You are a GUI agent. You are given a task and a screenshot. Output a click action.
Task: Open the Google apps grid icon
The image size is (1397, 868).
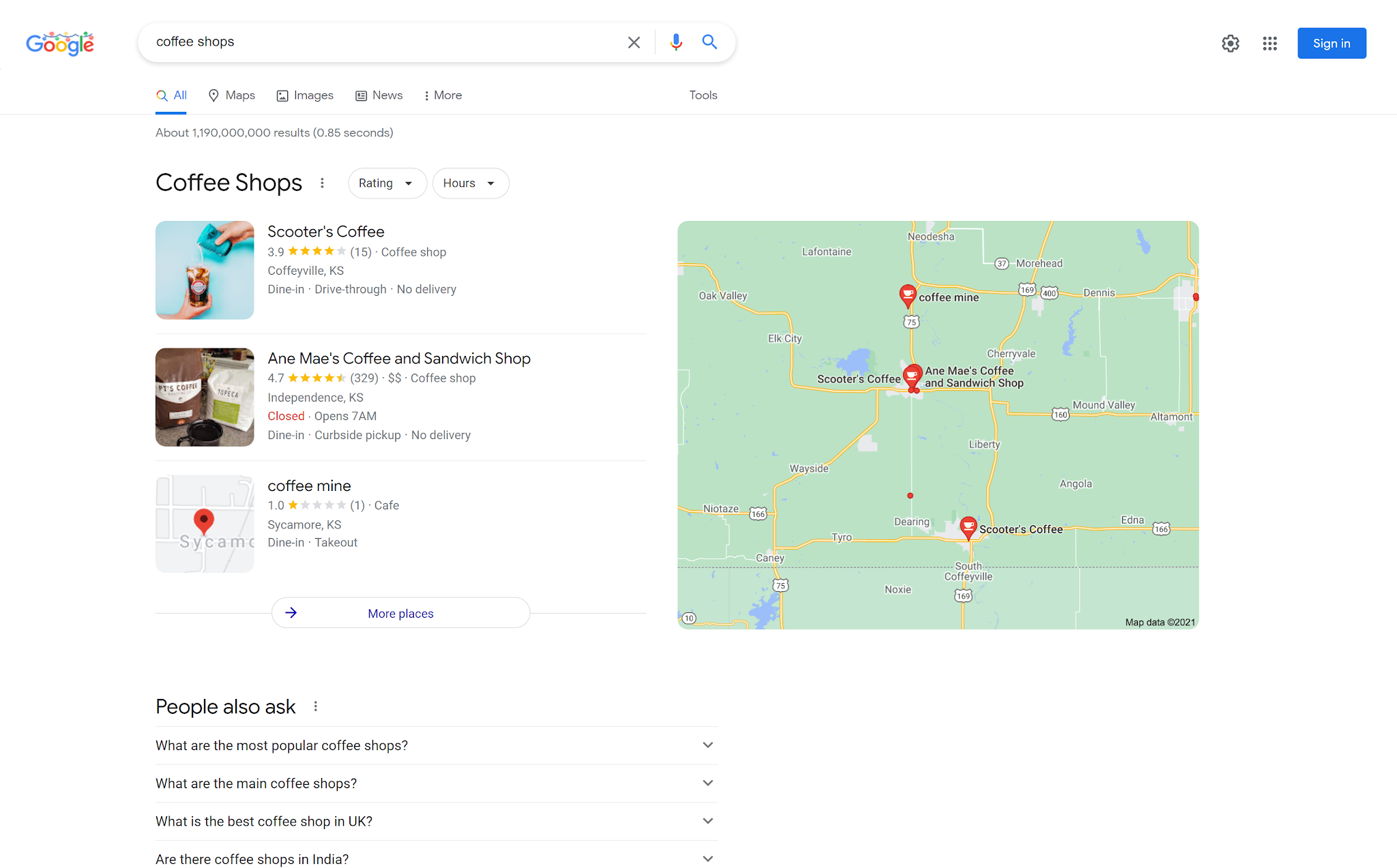click(x=1269, y=44)
